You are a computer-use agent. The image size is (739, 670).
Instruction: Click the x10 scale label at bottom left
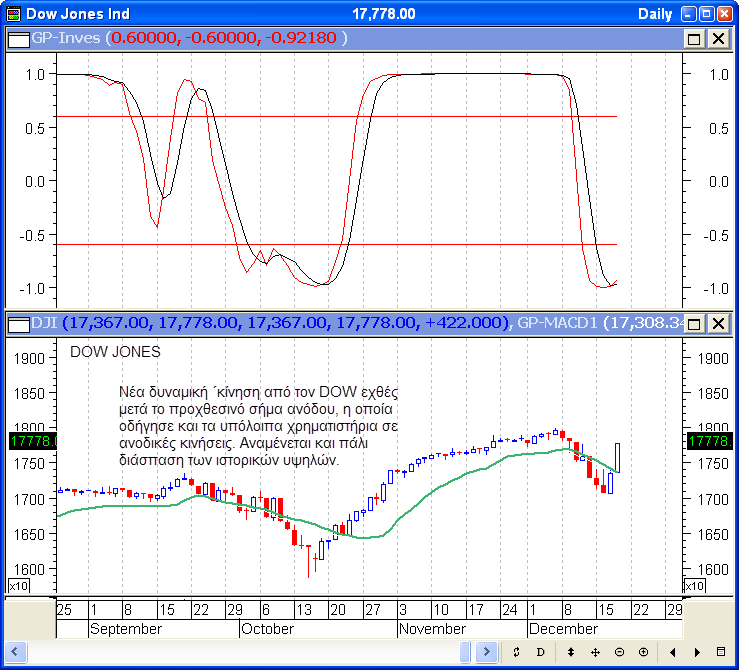(18, 586)
